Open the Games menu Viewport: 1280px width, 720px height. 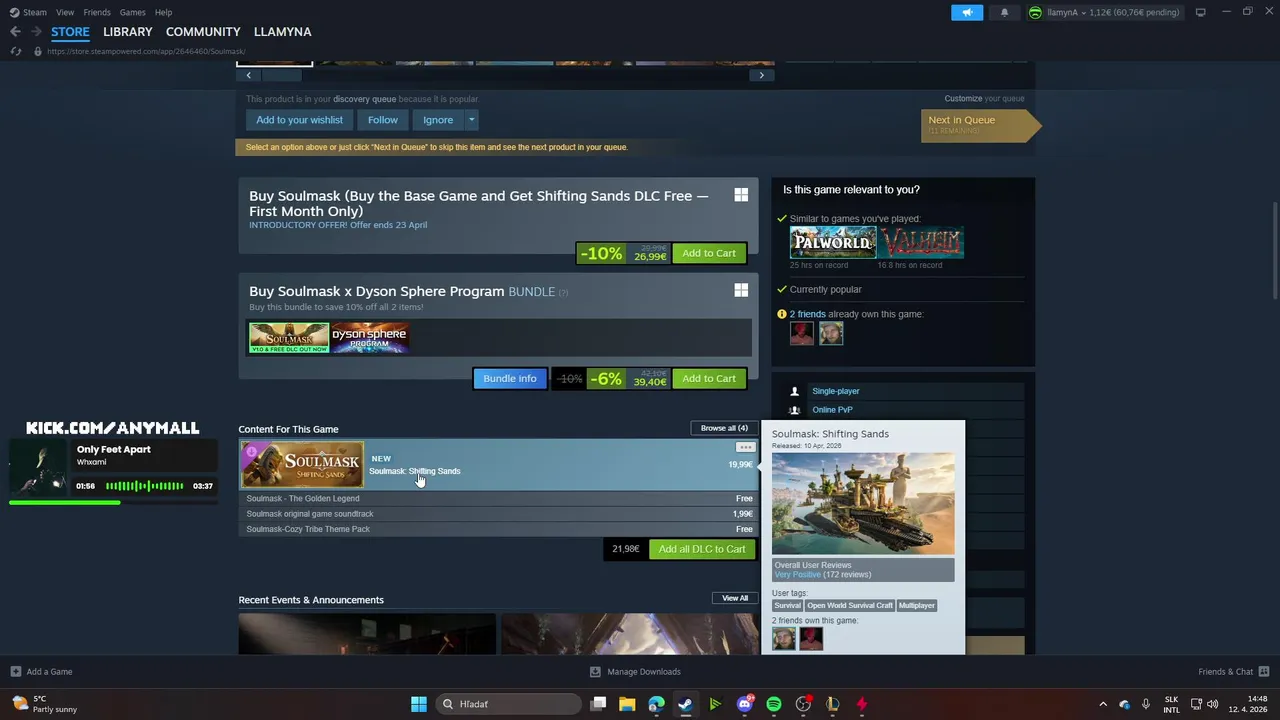point(132,12)
